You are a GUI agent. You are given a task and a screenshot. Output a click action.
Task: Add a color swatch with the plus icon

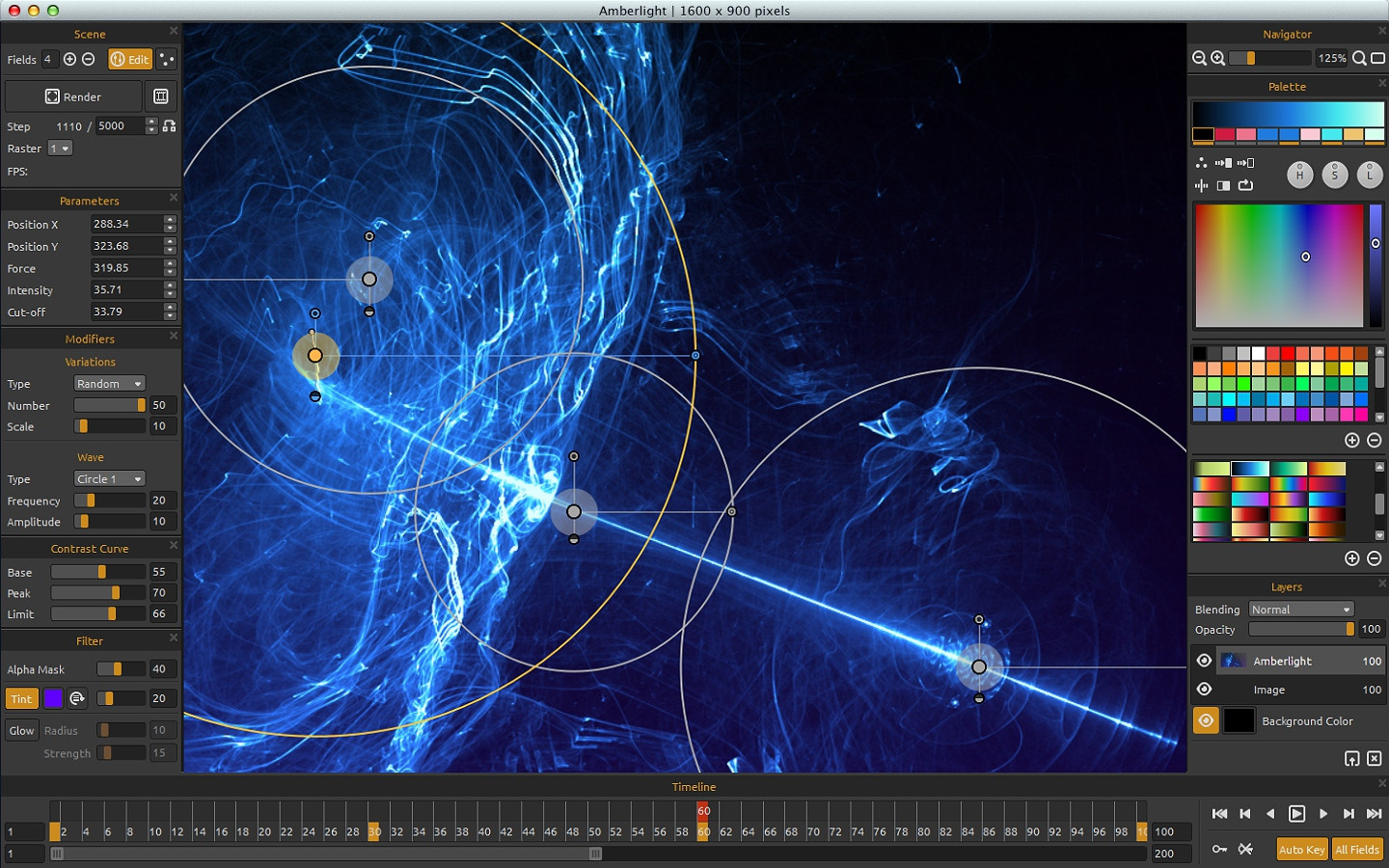[x=1352, y=440]
